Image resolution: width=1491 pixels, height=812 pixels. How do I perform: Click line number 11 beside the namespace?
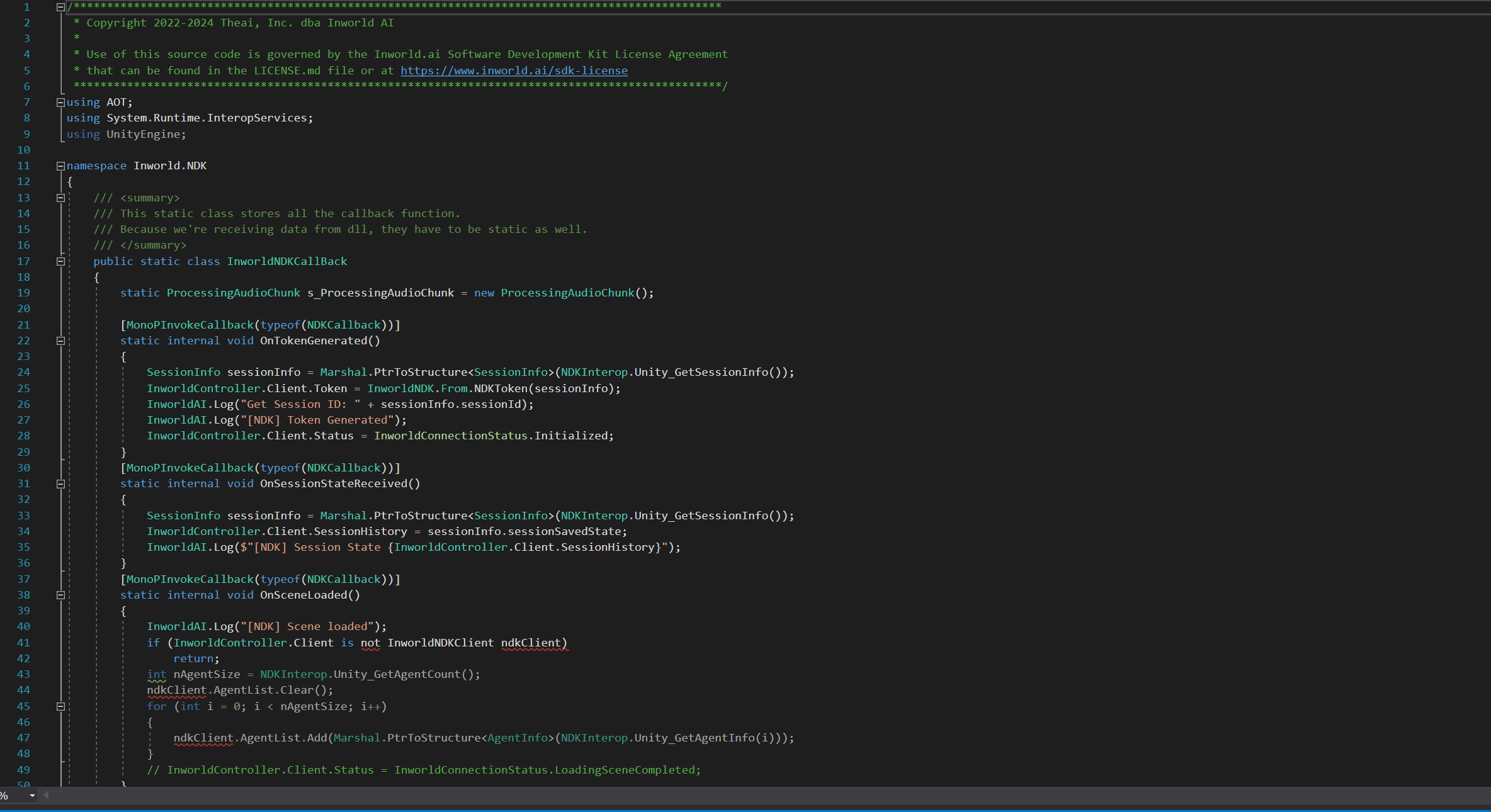point(23,166)
